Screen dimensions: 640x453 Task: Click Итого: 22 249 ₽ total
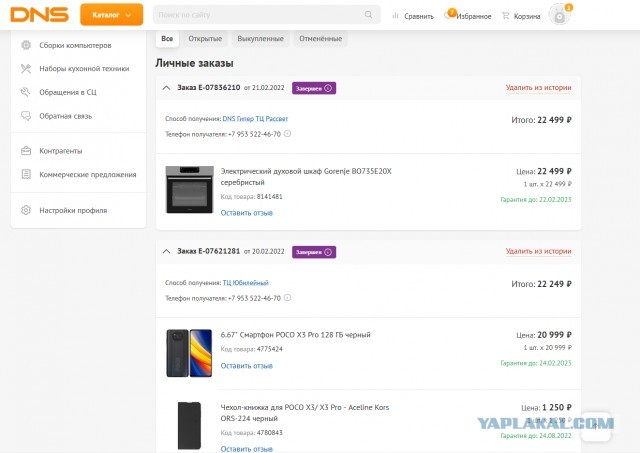[541, 284]
